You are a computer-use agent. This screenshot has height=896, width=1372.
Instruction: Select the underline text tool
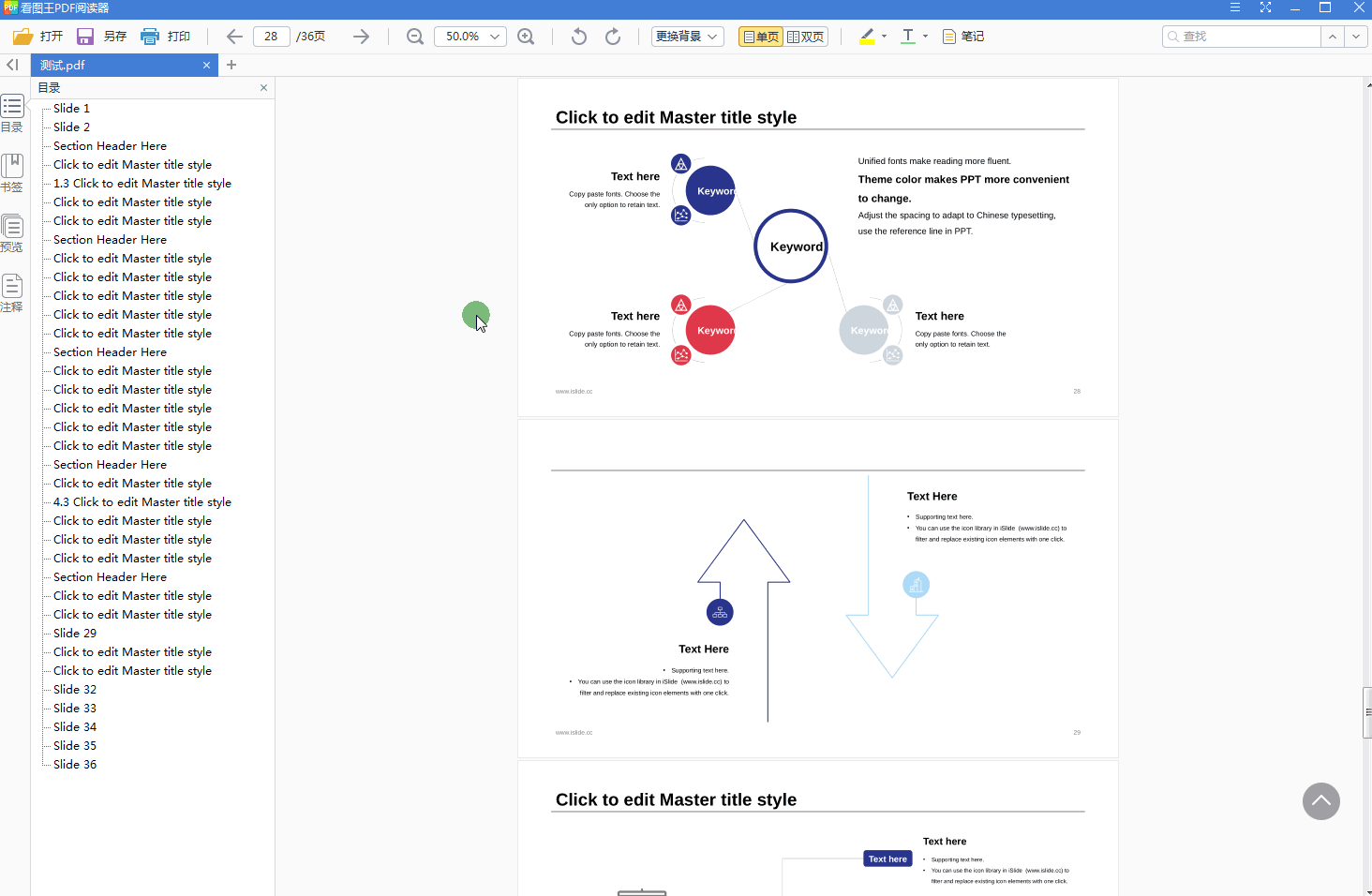click(x=907, y=37)
